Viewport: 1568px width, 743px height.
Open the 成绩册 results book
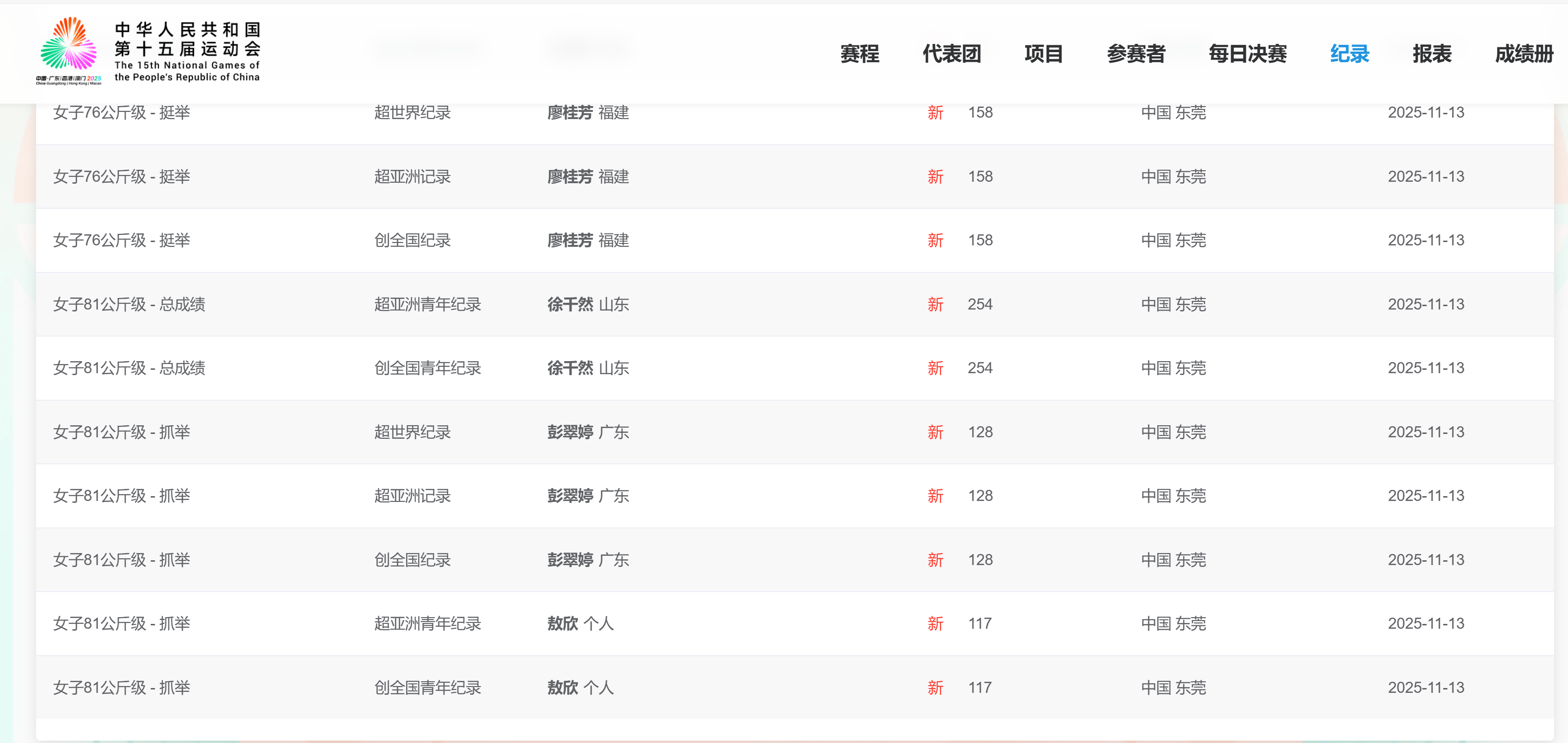pyautogui.click(x=1524, y=54)
